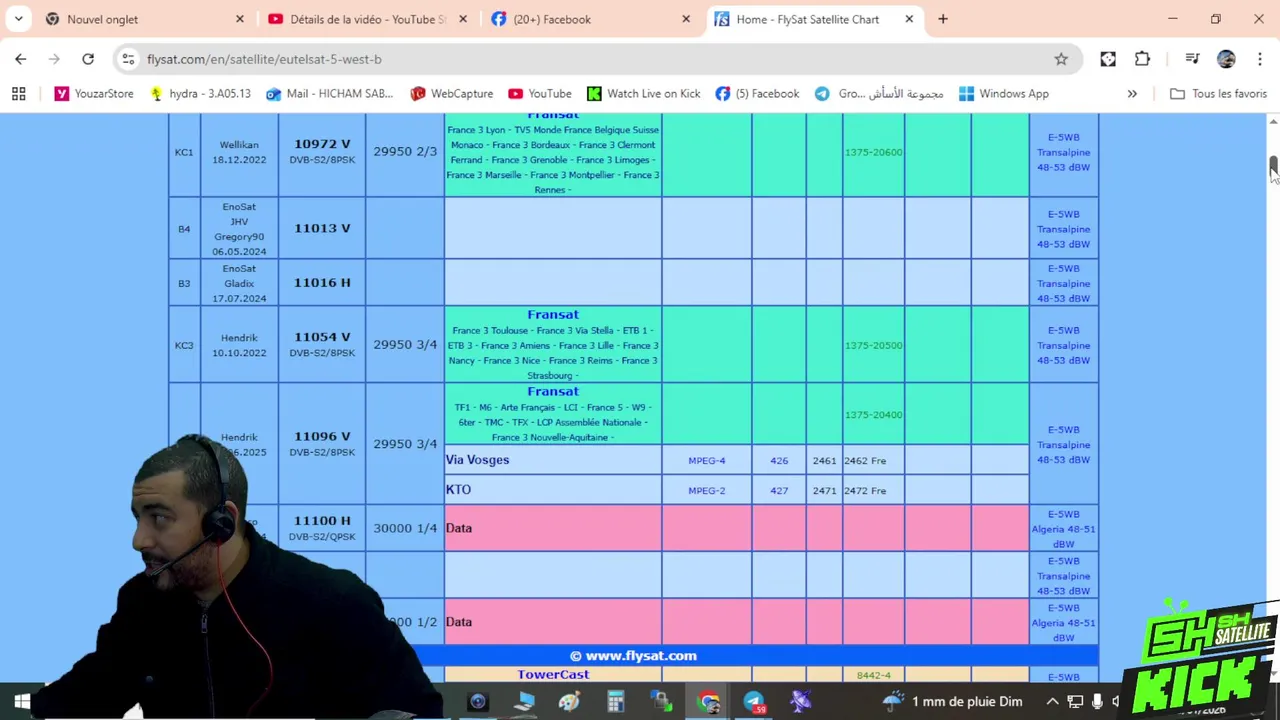Open the hydra - 3.A05.13 bookmark
The height and width of the screenshot is (720, 1280).
200,94
